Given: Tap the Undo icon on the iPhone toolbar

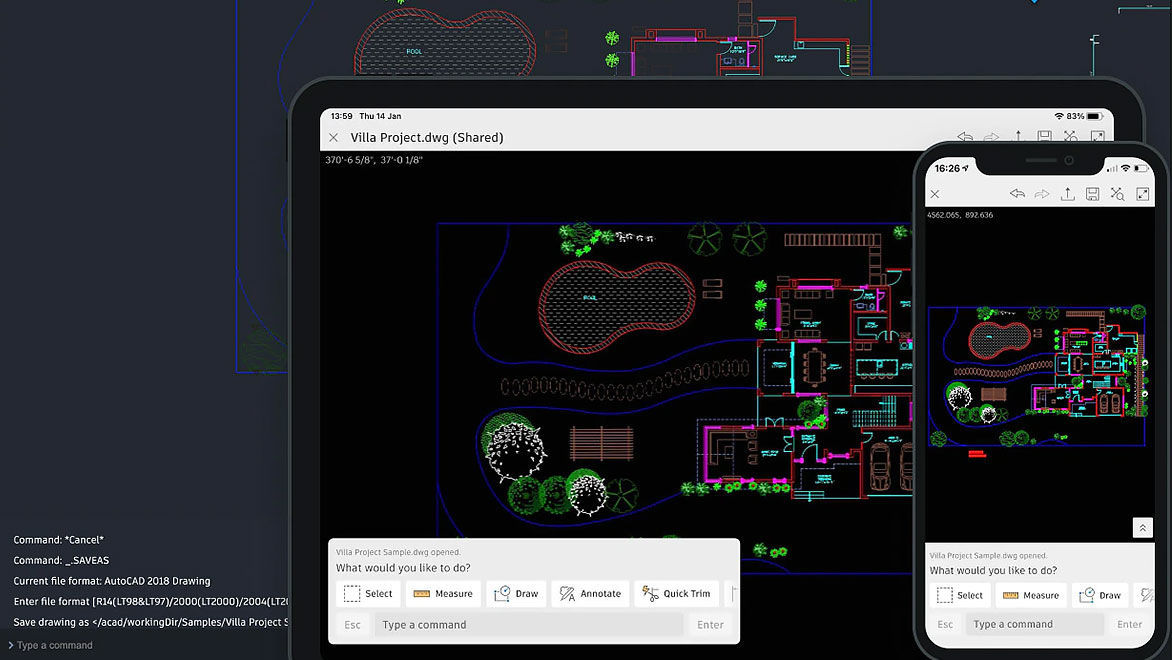Looking at the screenshot, I should 1018,193.
